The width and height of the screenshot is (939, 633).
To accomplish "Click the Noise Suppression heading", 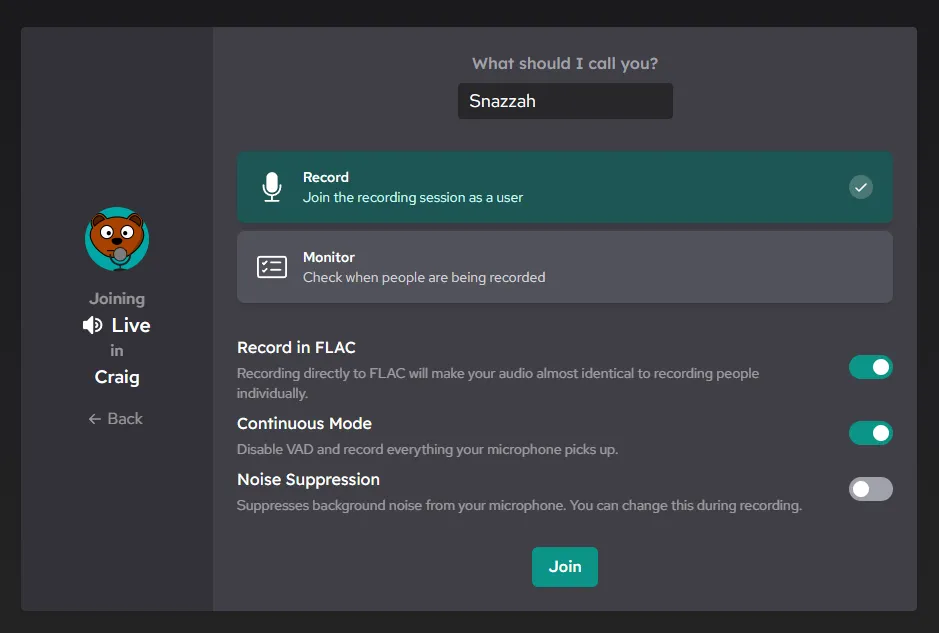I will pos(308,479).
